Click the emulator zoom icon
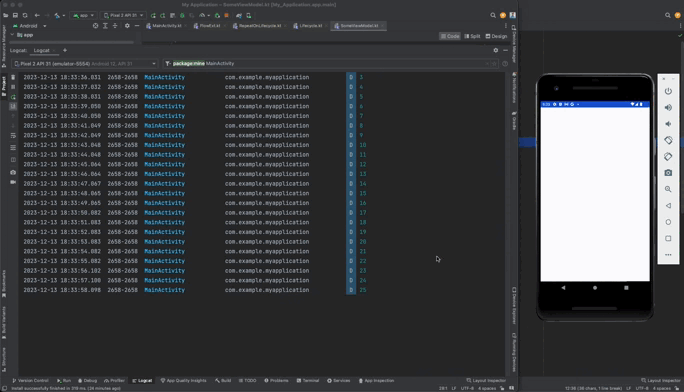This screenshot has height=392, width=684. [668, 189]
